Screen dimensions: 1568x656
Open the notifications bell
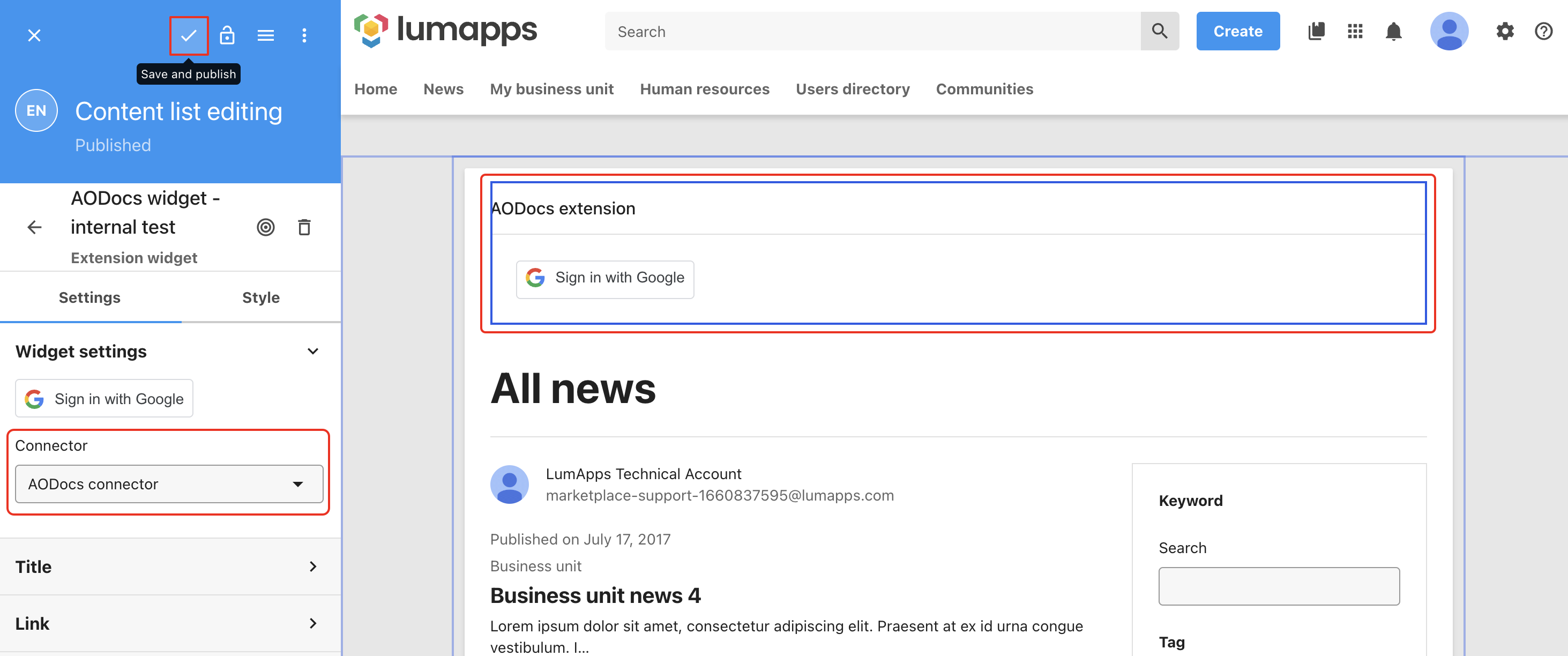coord(1393,32)
